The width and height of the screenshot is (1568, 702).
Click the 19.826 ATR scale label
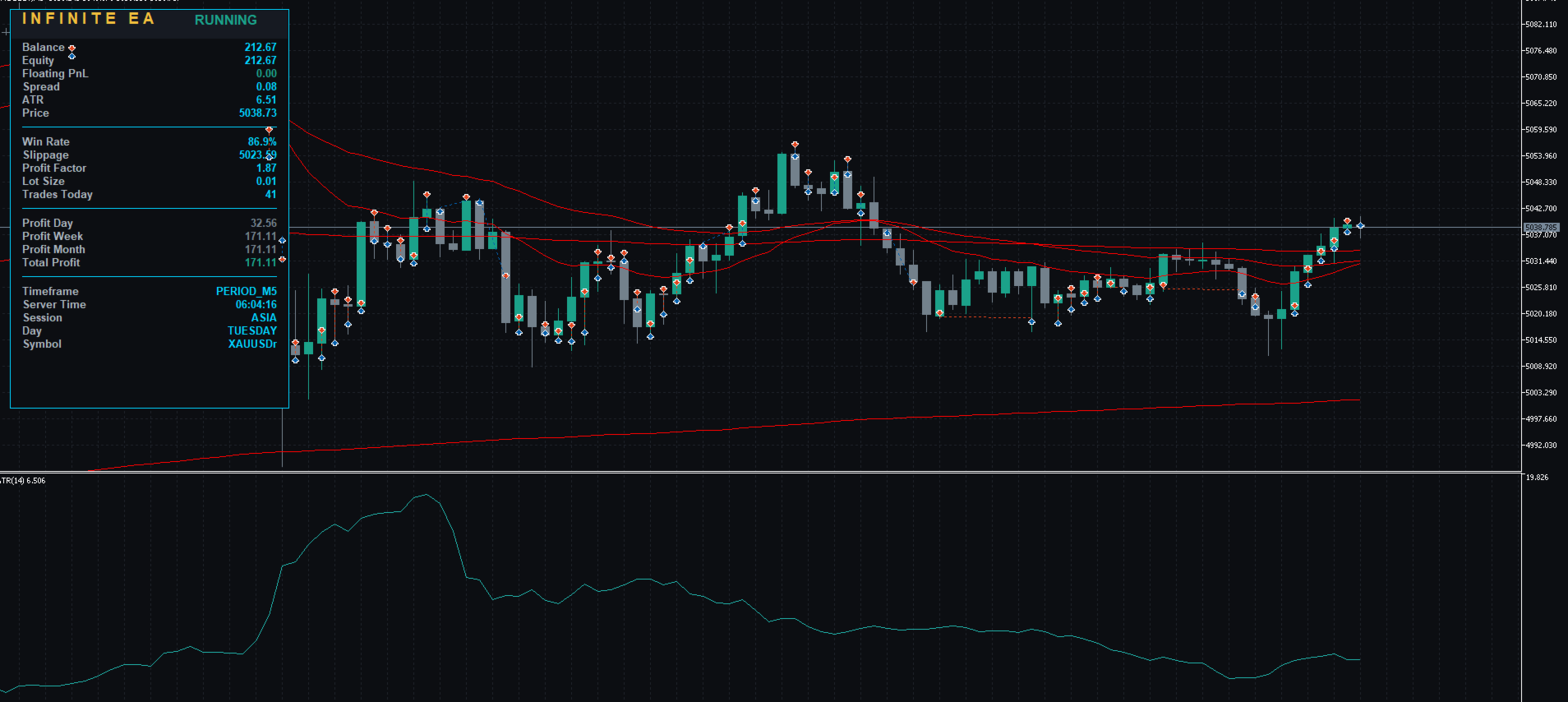1537,478
